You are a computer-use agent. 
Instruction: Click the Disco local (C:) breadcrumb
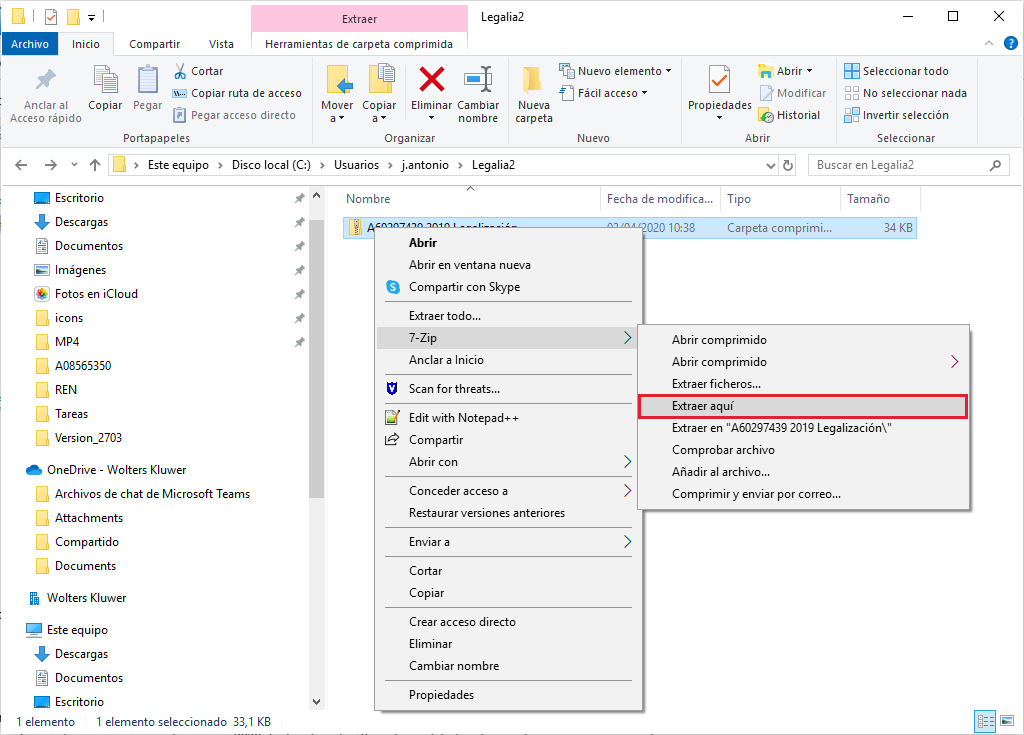point(271,165)
